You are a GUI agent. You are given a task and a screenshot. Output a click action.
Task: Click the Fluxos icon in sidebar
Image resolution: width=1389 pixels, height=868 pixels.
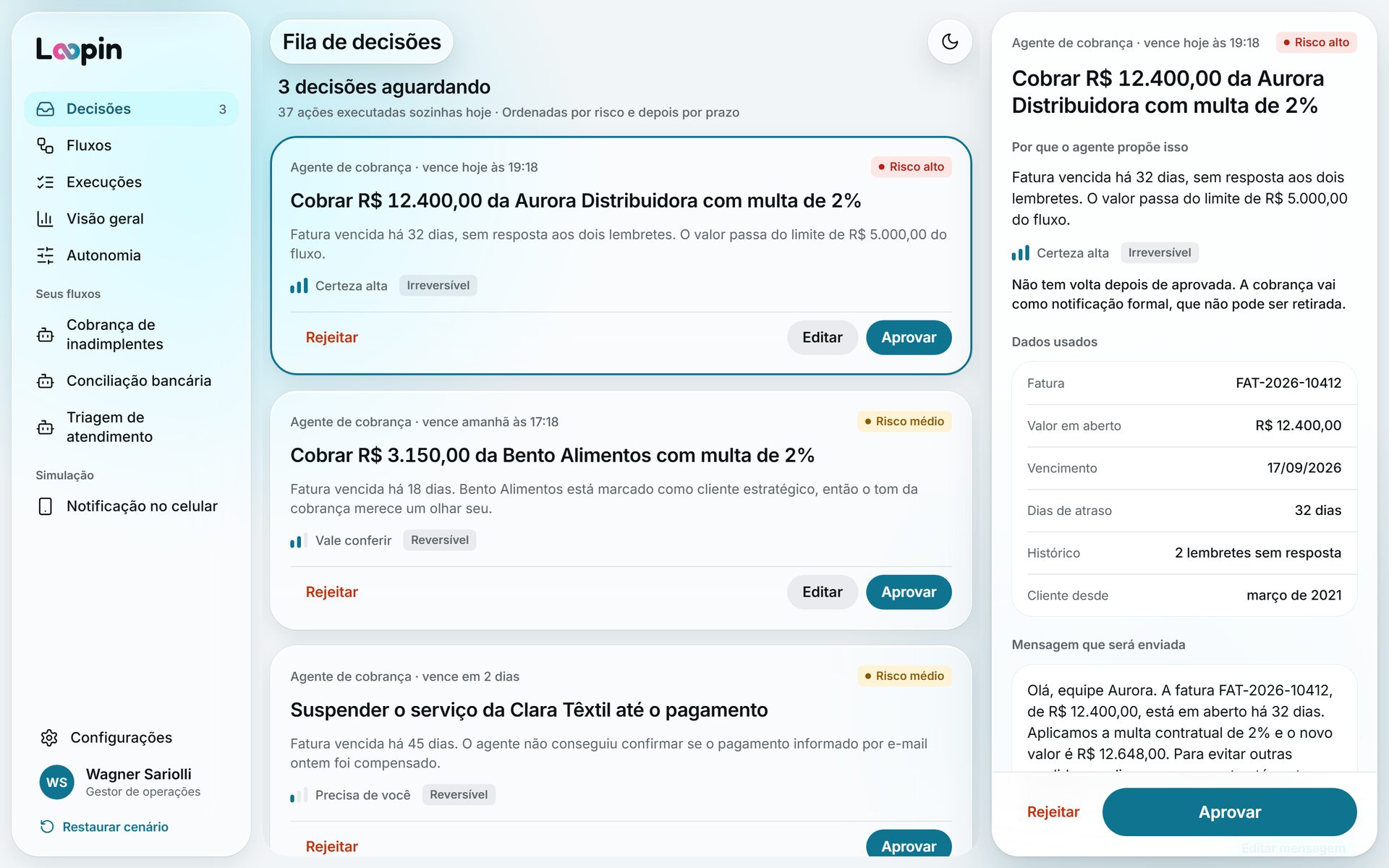coord(46,145)
